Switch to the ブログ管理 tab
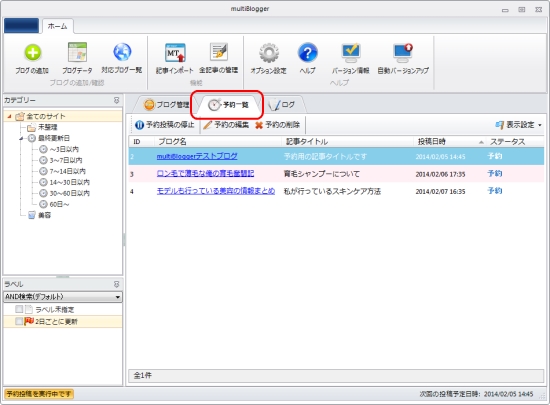This screenshot has width=550, height=405. [166, 104]
